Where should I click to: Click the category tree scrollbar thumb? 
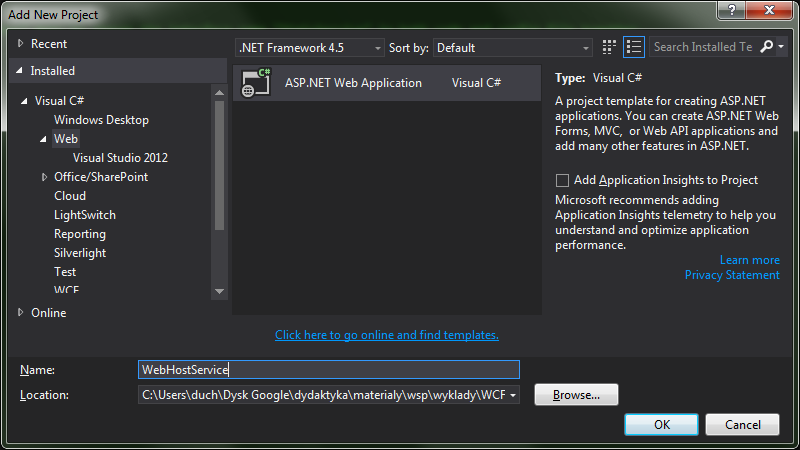219,165
